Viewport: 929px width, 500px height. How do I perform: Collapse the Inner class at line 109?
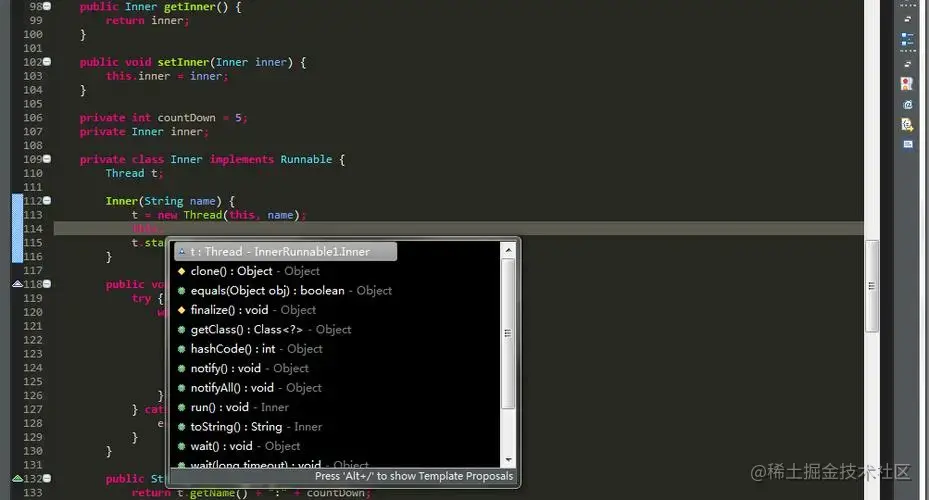(47, 159)
